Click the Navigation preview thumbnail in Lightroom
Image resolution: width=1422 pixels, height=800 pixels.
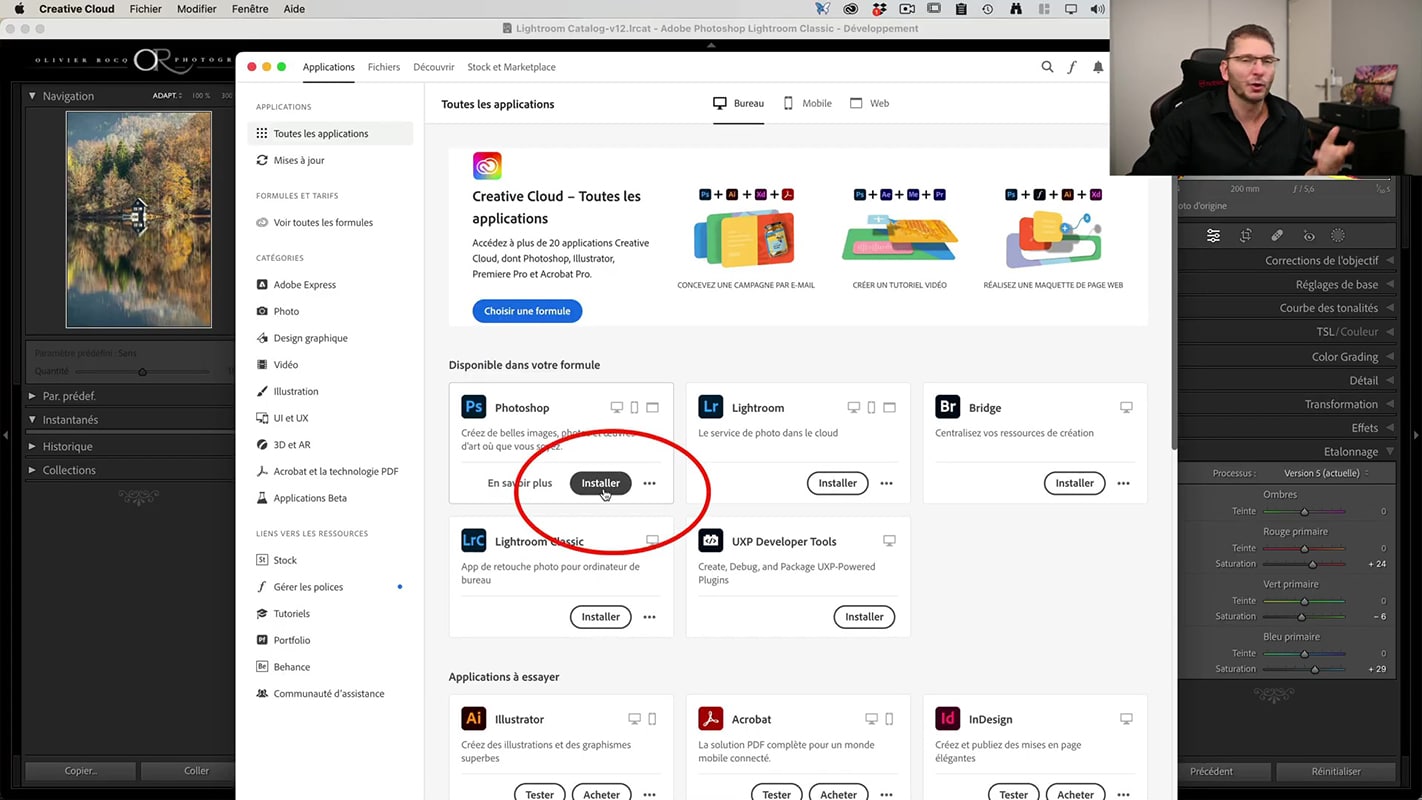(x=139, y=219)
